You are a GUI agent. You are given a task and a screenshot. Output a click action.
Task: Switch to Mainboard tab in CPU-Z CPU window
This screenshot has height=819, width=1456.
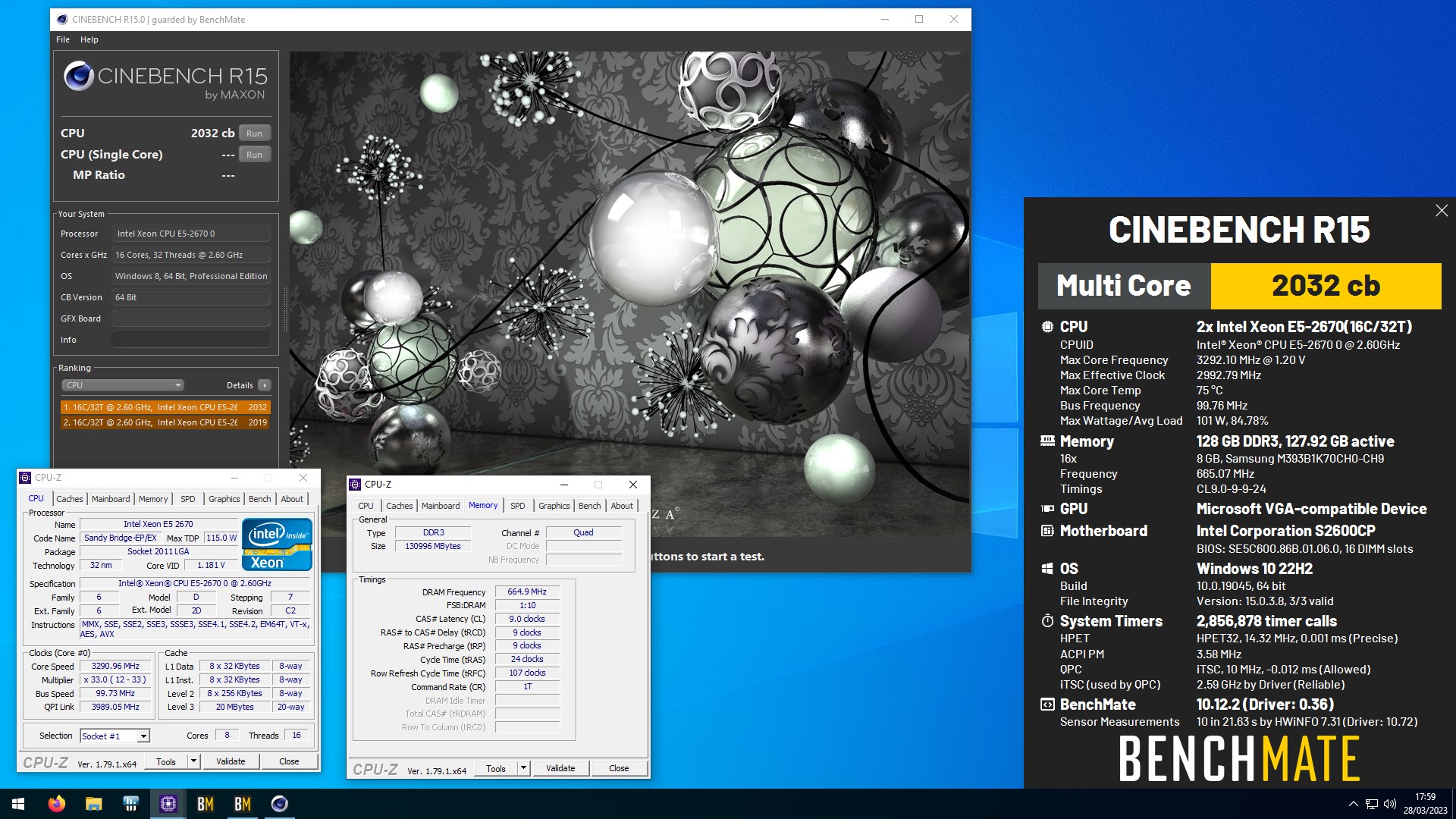pyautogui.click(x=111, y=499)
